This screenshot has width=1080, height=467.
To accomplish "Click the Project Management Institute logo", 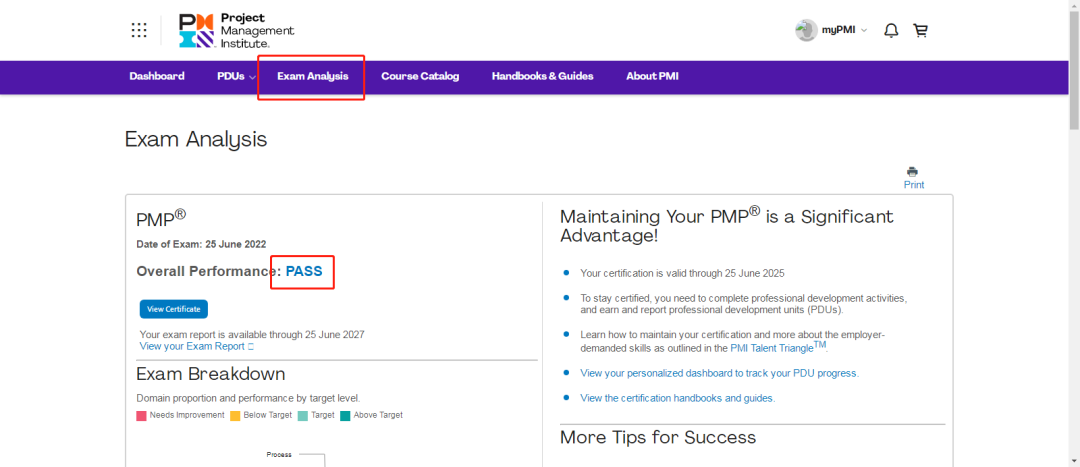I will click(236, 30).
